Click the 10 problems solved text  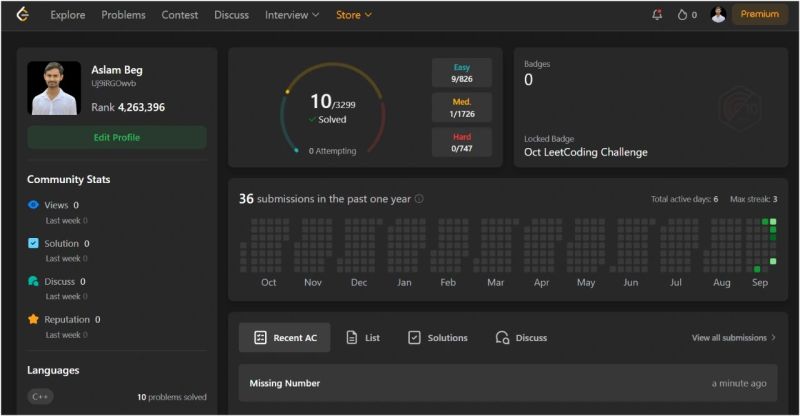[172, 397]
